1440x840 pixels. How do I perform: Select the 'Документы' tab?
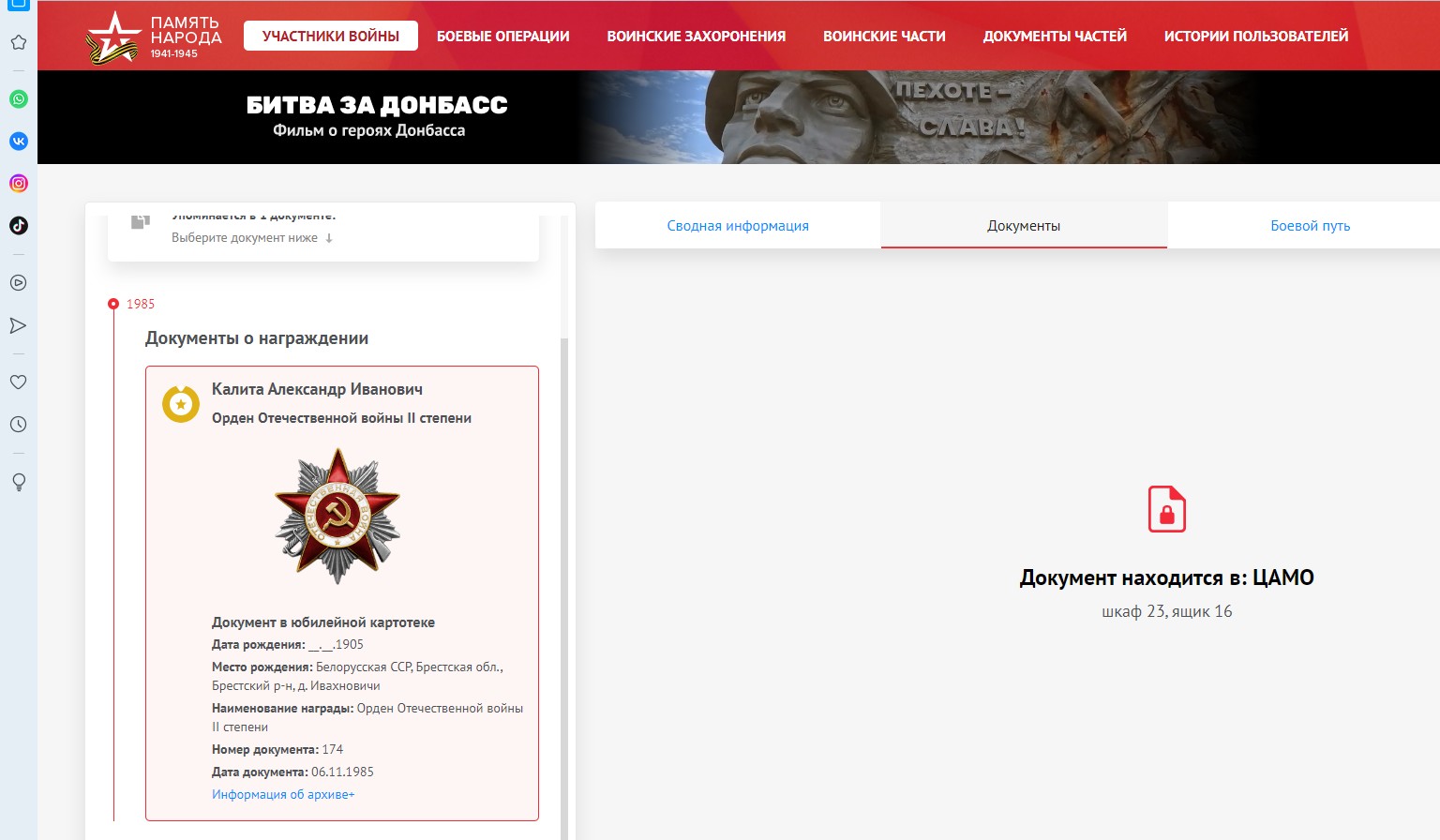(1024, 226)
